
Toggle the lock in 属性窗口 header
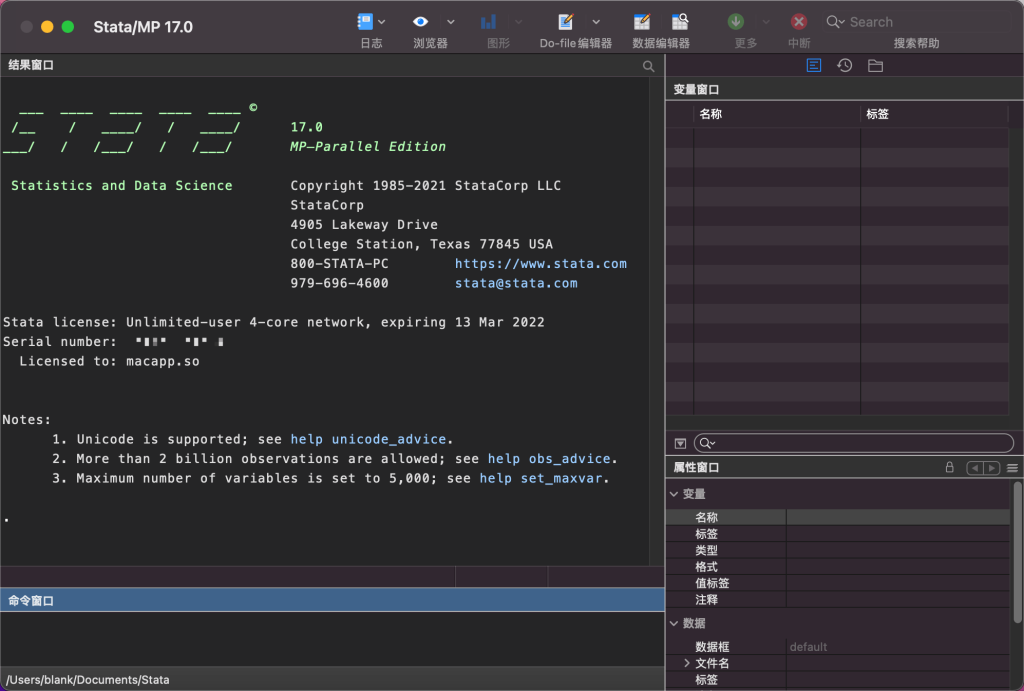[x=949, y=468]
